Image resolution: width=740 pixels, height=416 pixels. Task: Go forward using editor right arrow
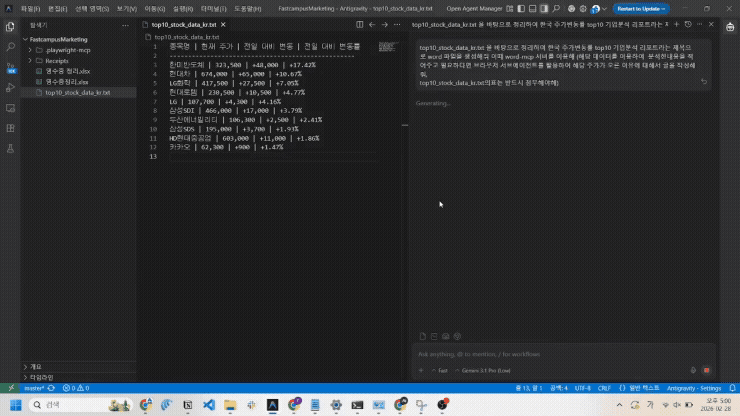click(x=385, y=25)
